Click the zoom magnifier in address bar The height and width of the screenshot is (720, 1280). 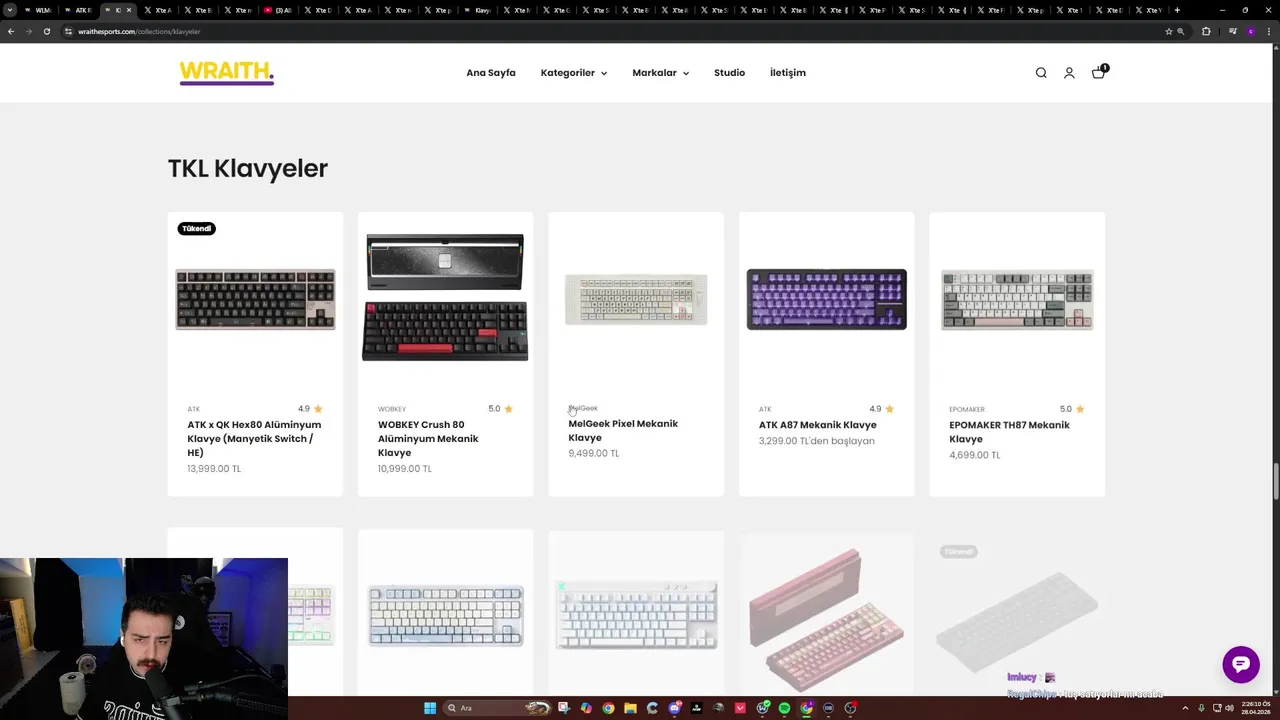[x=1181, y=31]
